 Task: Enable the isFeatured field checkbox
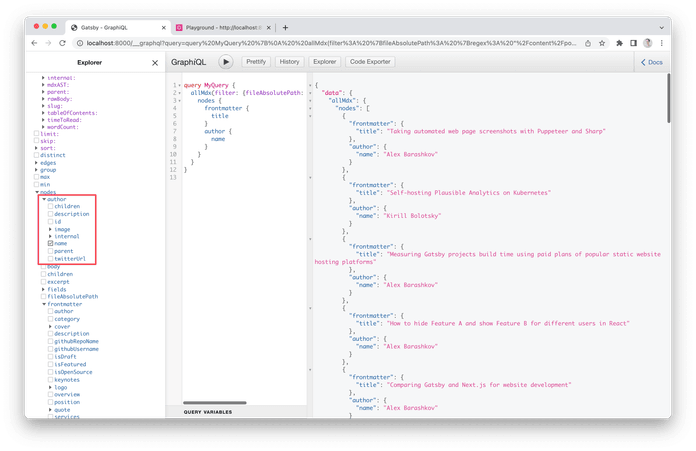point(51,364)
